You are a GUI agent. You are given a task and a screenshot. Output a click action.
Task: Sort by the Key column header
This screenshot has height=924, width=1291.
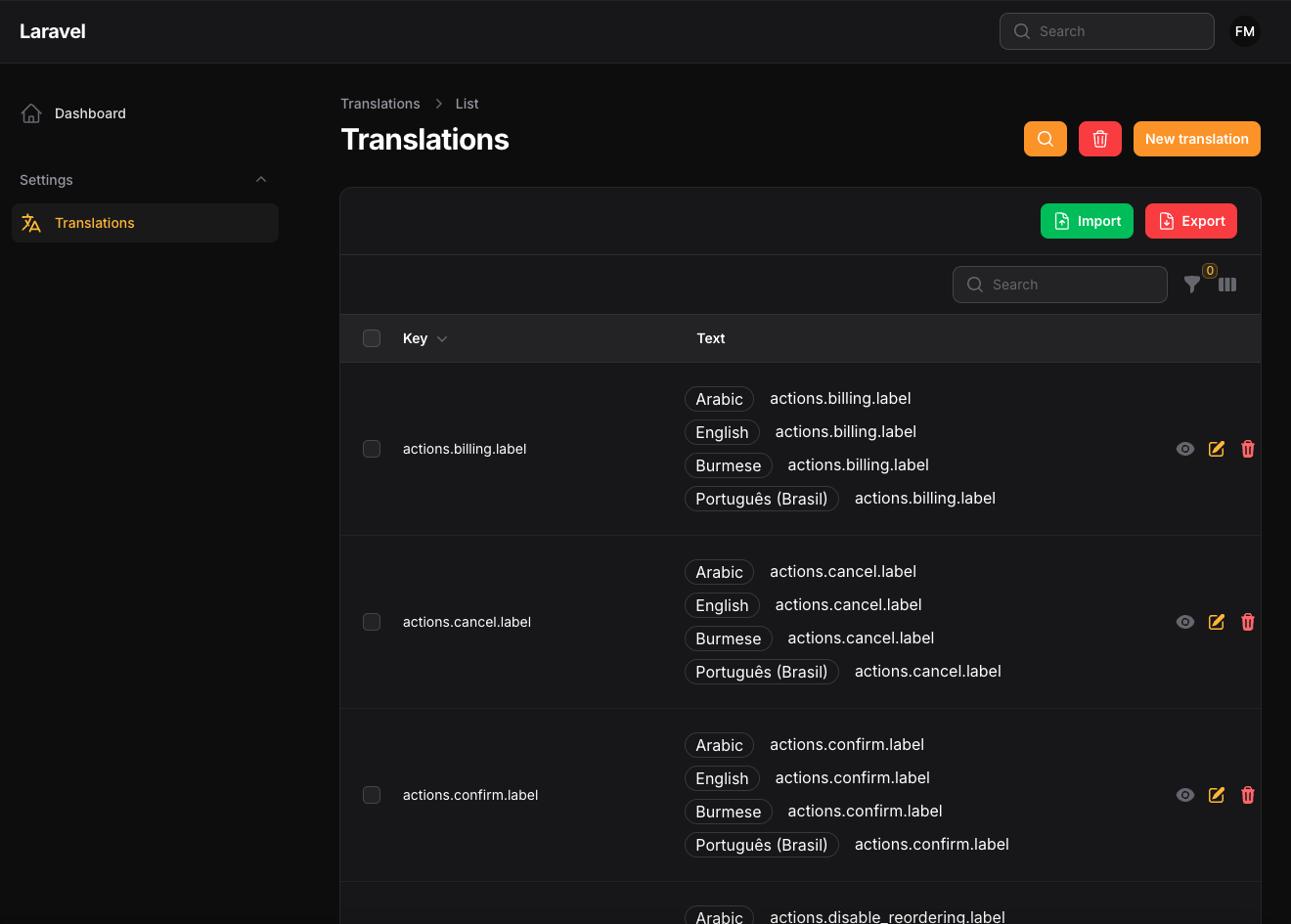point(424,338)
